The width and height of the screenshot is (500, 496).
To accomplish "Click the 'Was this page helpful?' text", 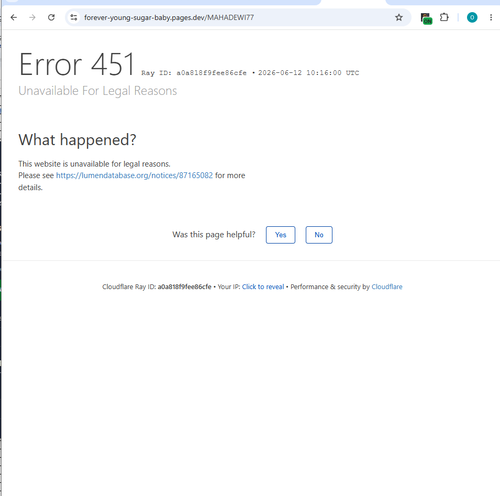I will 214,235.
